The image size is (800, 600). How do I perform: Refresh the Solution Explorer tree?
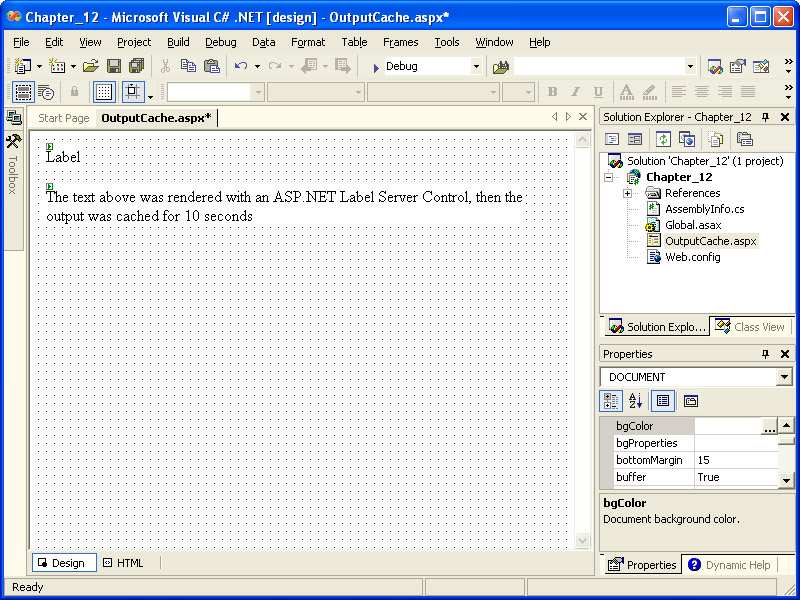tap(663, 139)
